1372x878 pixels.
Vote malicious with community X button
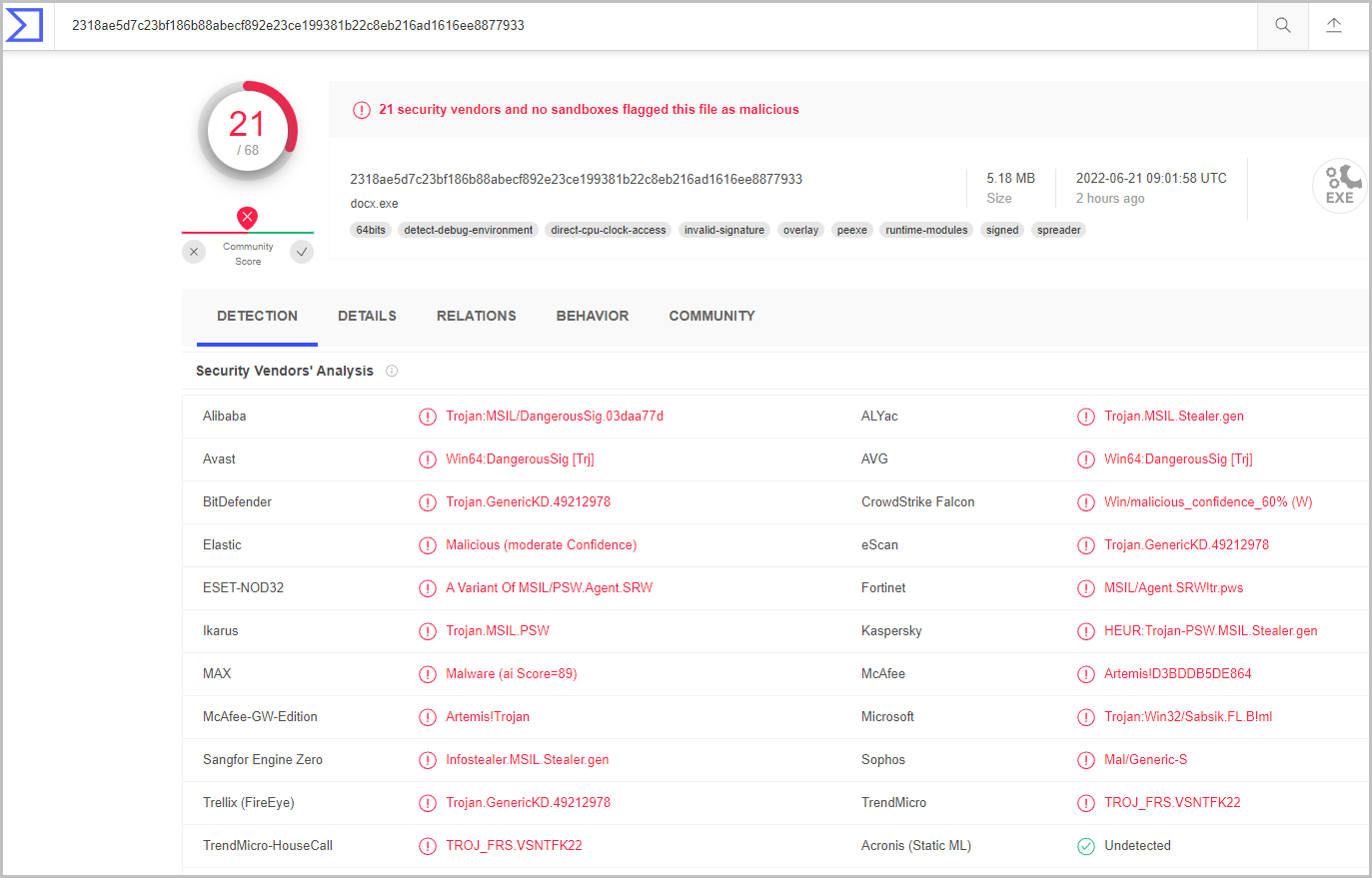[194, 252]
